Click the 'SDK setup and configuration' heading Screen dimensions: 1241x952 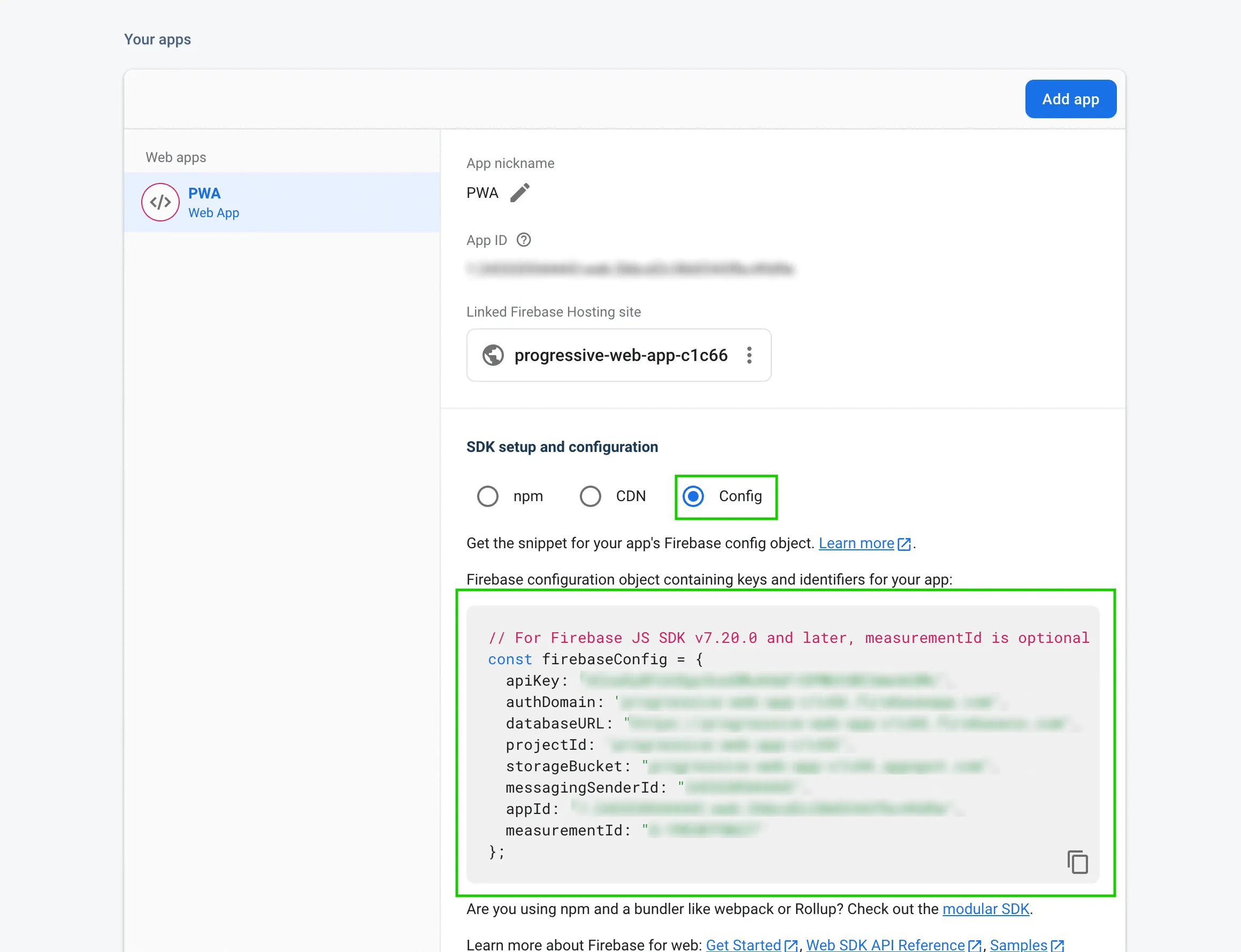(562, 447)
